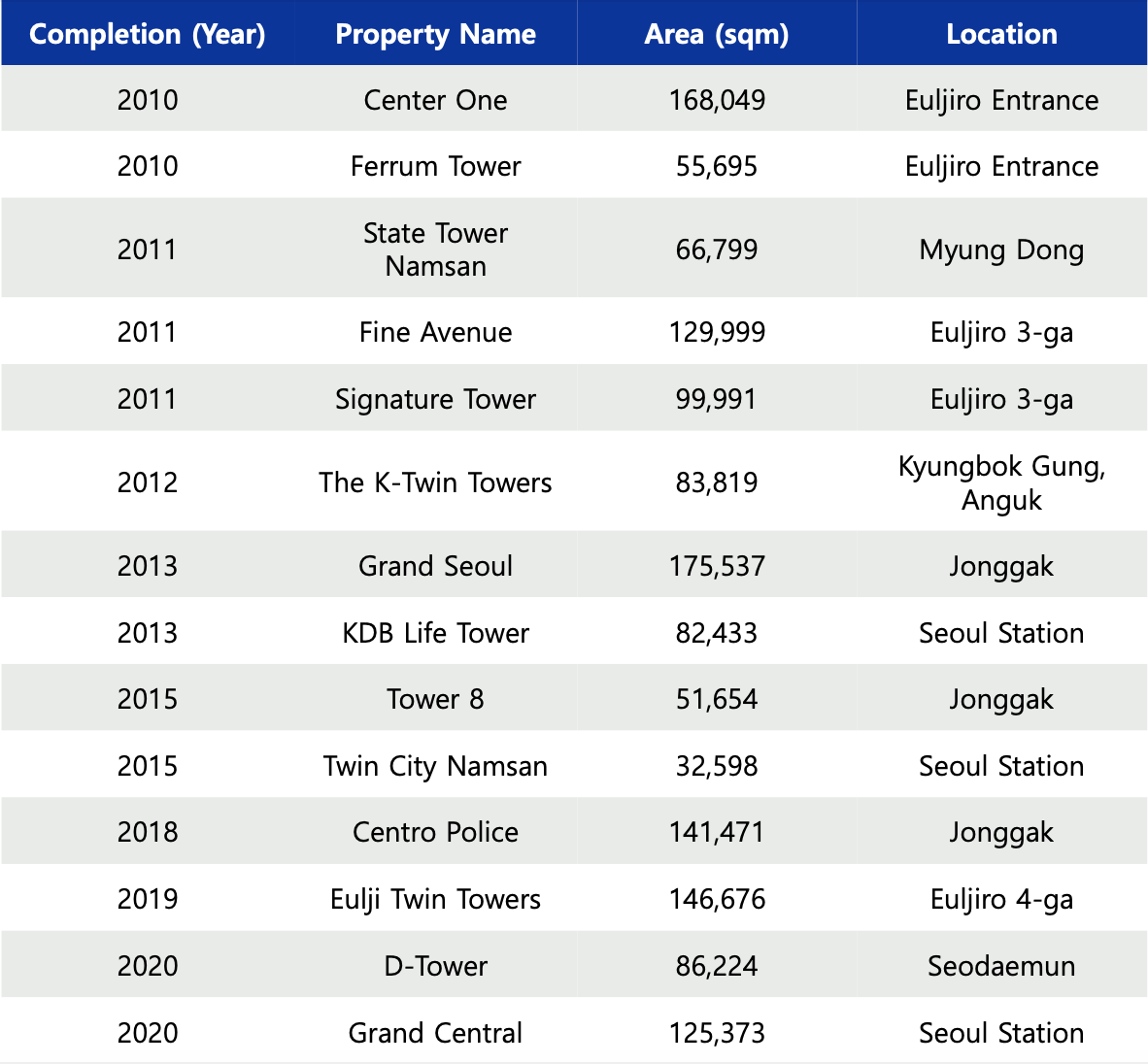This screenshot has width=1148, height=1064.
Task: Click the area value 168,049
Action: point(717,100)
